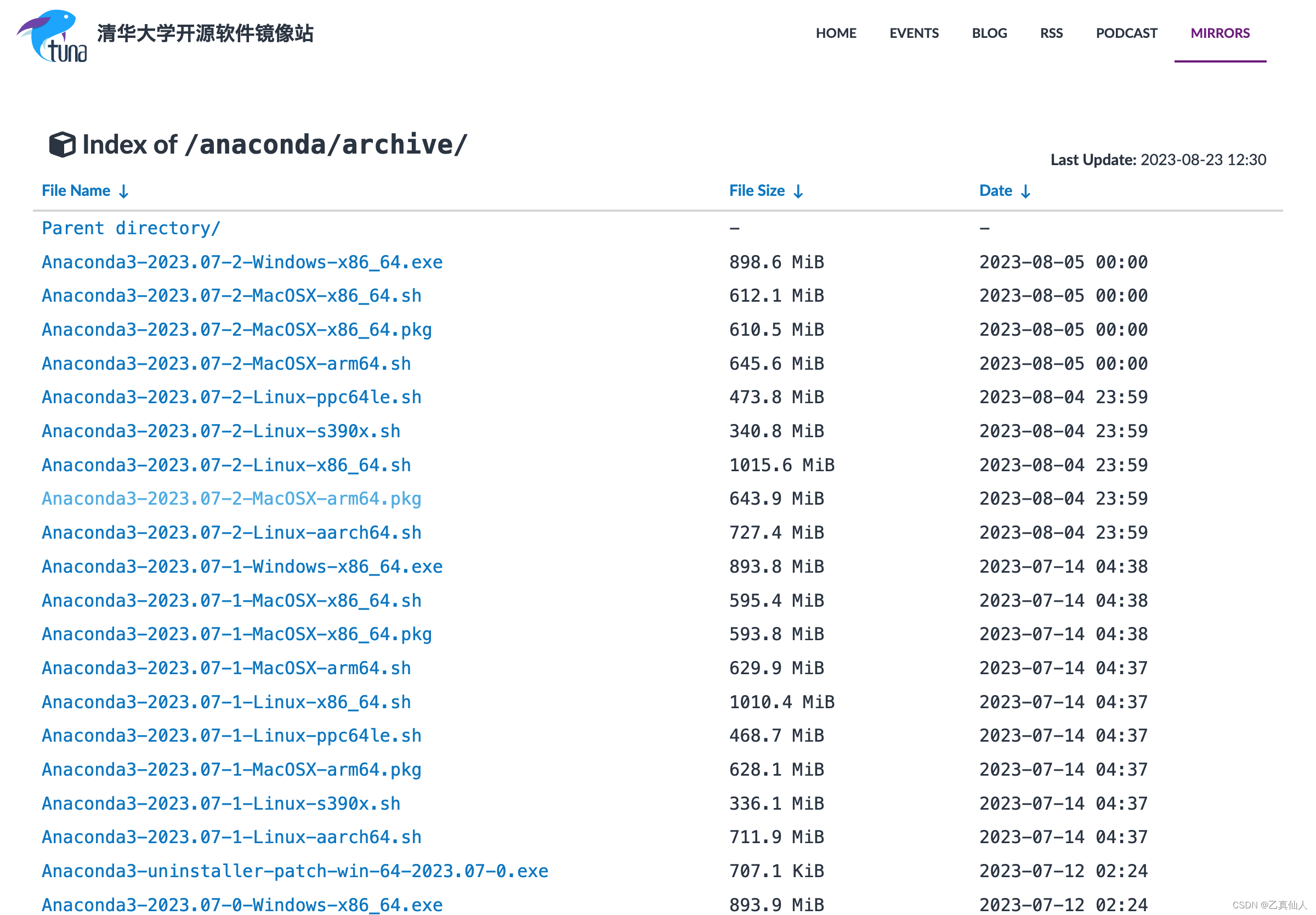Click the 473.8 MiB file size
Screen dimensions: 1316x915
click(x=776, y=397)
